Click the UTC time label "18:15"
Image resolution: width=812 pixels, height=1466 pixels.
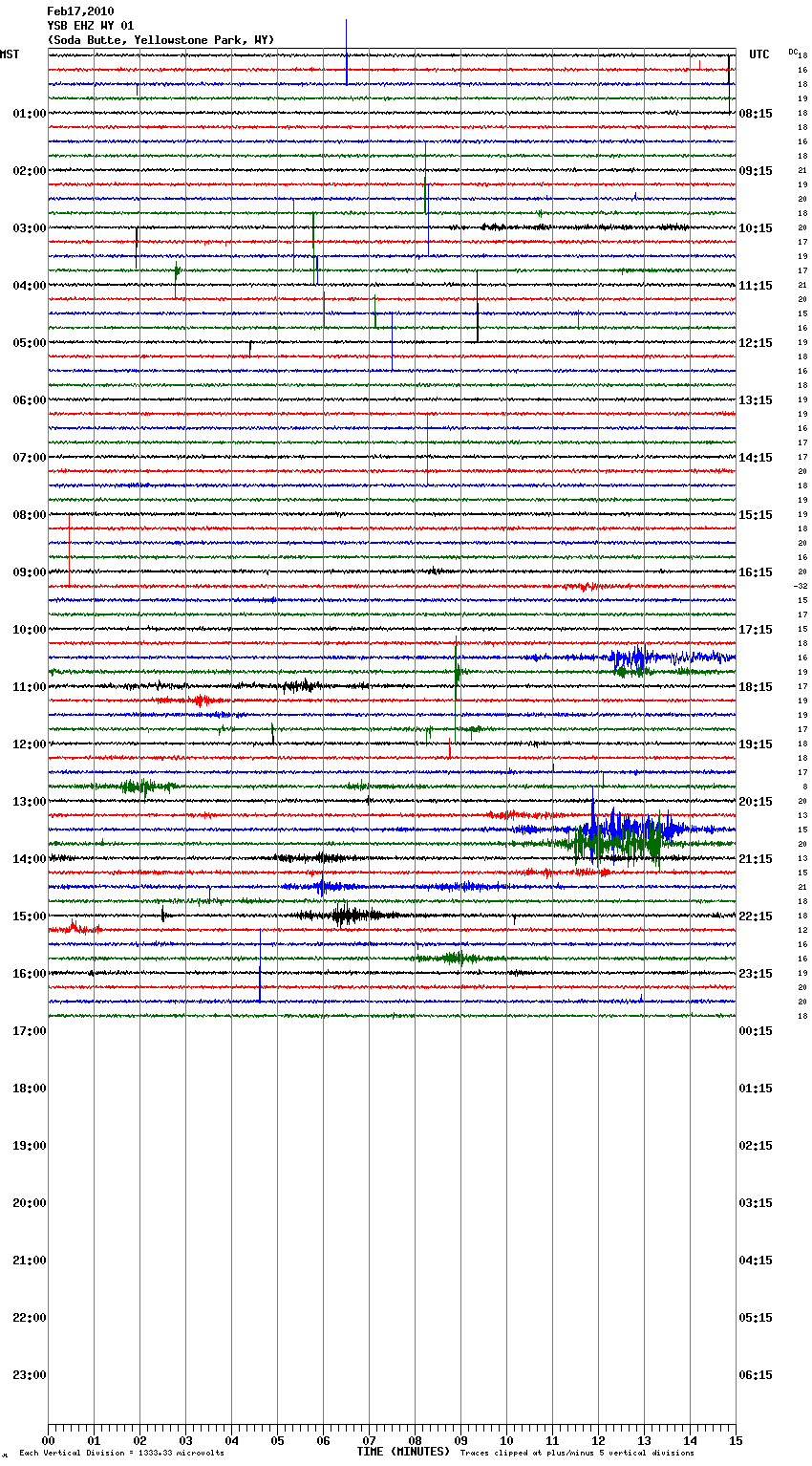click(x=756, y=687)
